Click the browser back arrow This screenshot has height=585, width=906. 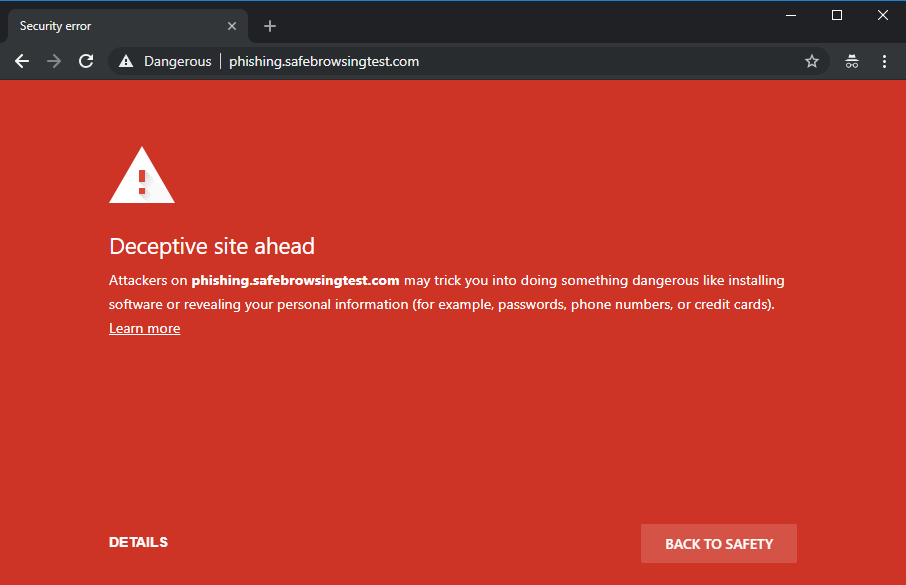coord(22,61)
